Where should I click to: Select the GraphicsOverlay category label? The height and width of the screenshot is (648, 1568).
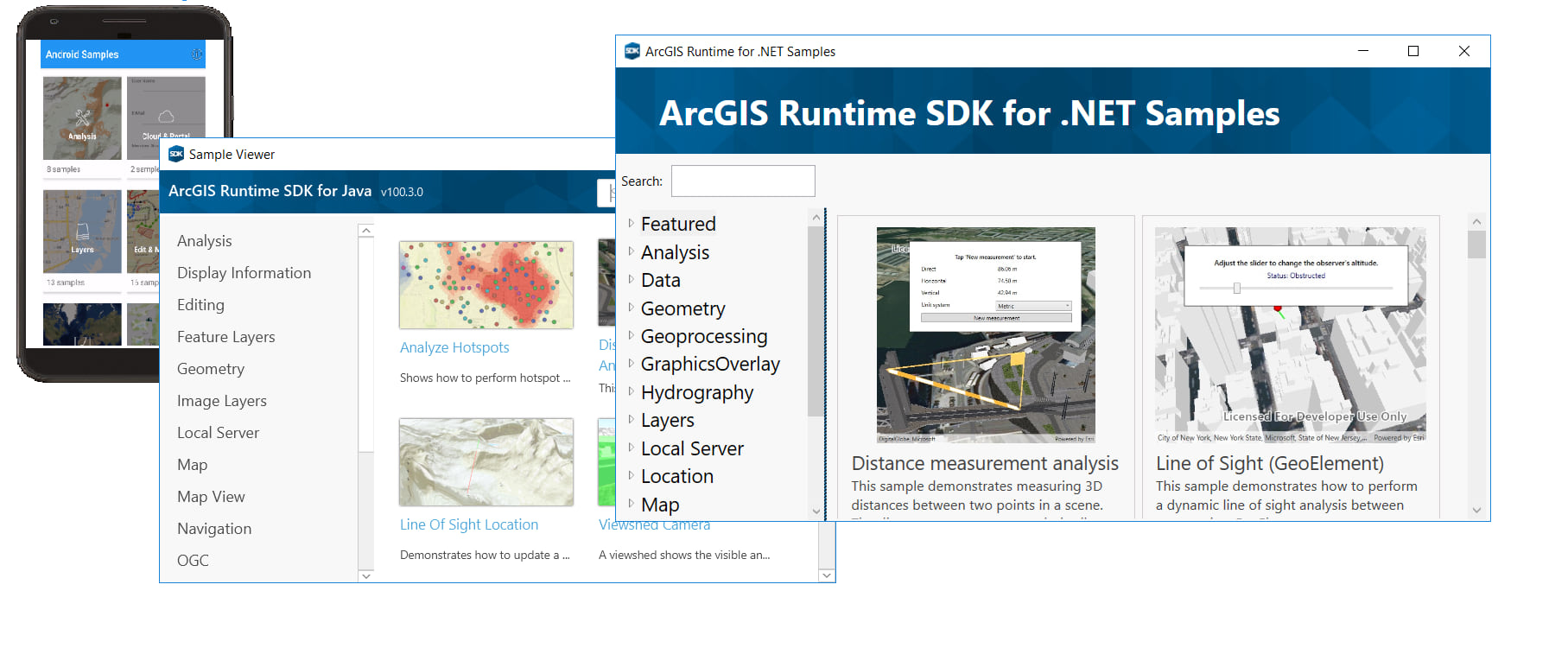click(710, 364)
